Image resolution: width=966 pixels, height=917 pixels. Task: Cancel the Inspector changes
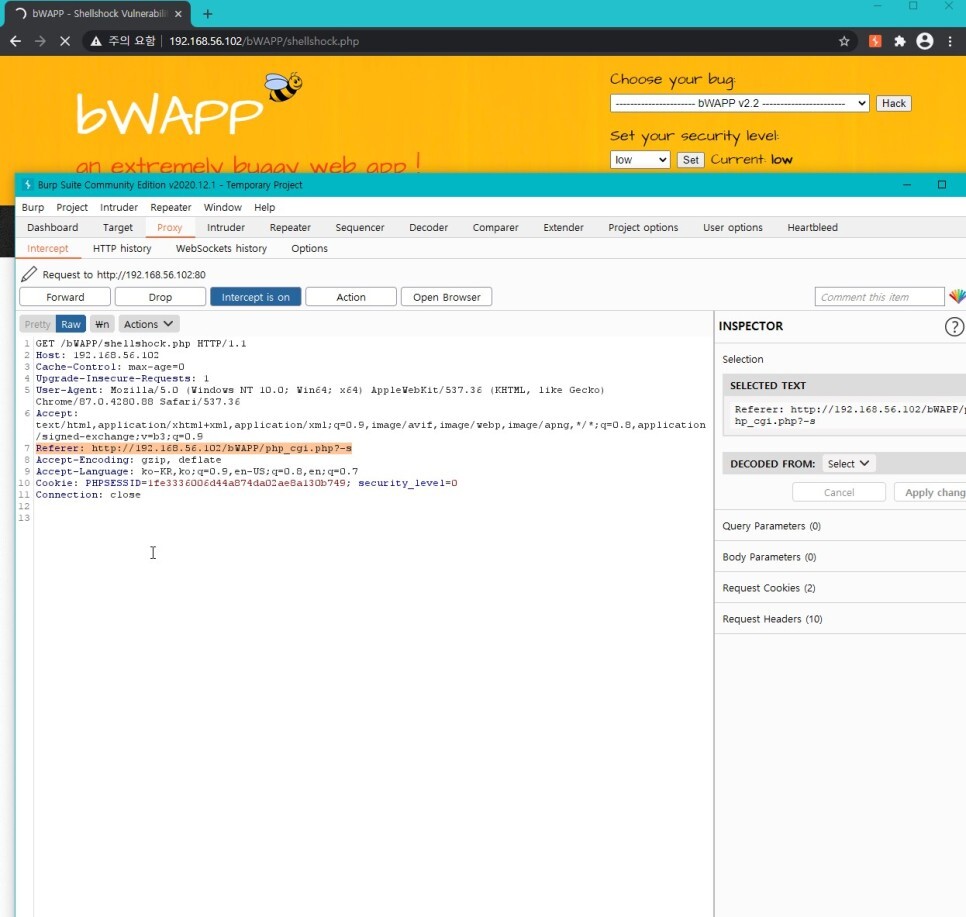(x=838, y=492)
